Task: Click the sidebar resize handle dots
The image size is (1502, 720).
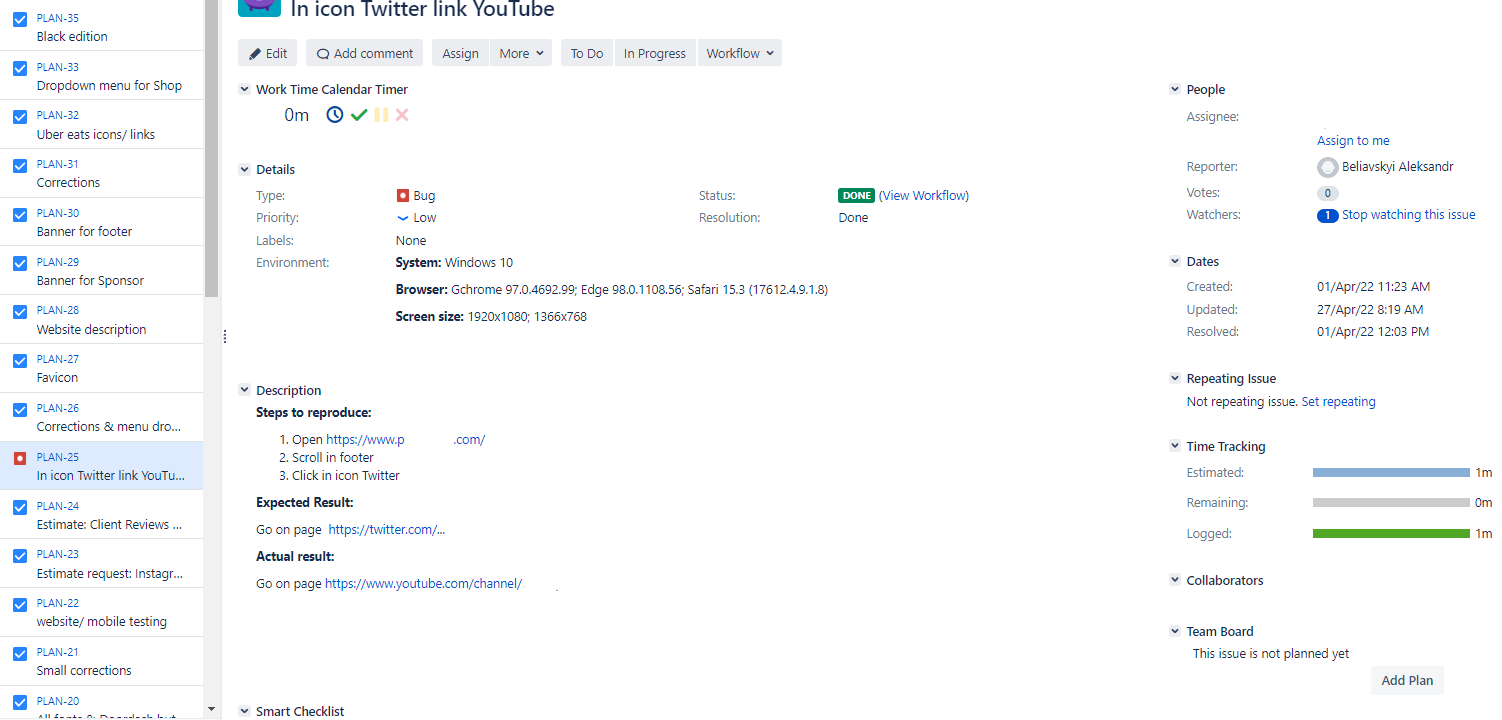Action: 225,337
